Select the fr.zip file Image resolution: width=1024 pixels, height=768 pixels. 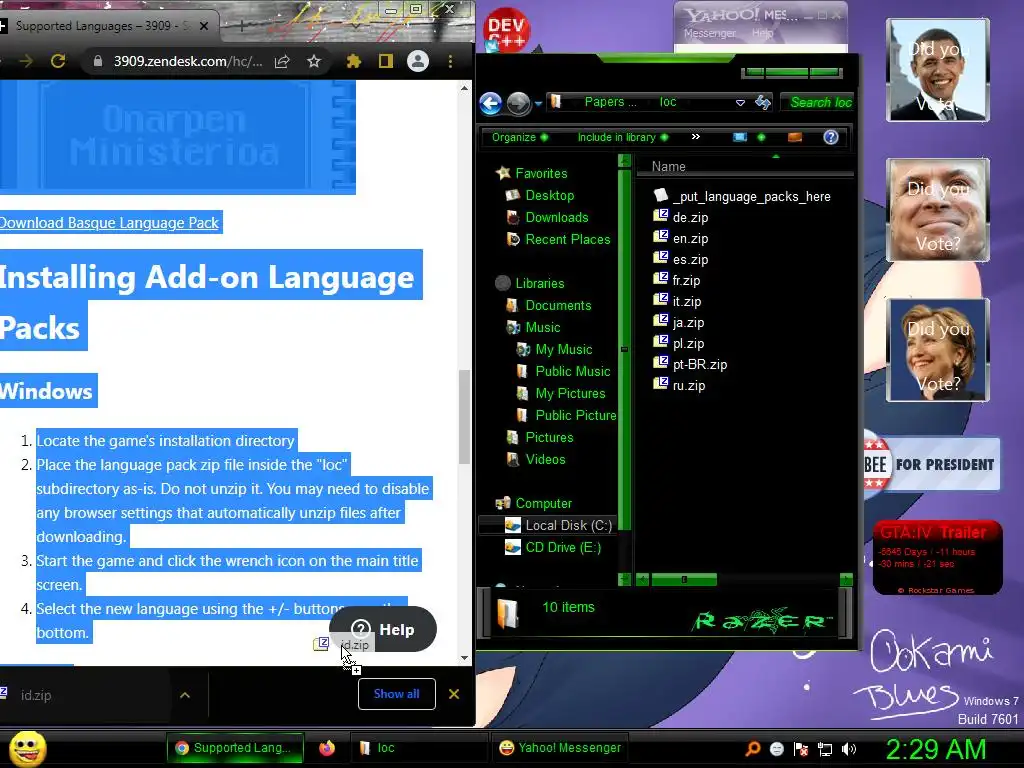pos(677,280)
